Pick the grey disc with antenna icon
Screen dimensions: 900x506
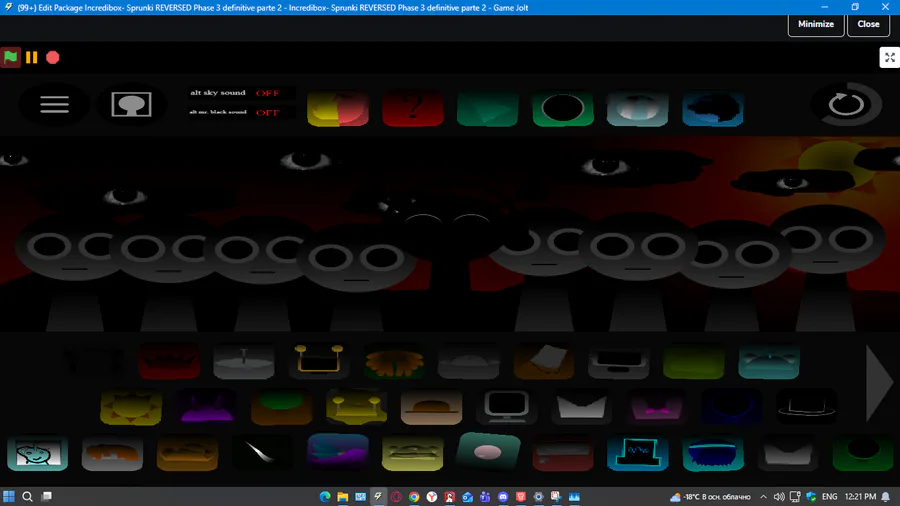coord(244,361)
